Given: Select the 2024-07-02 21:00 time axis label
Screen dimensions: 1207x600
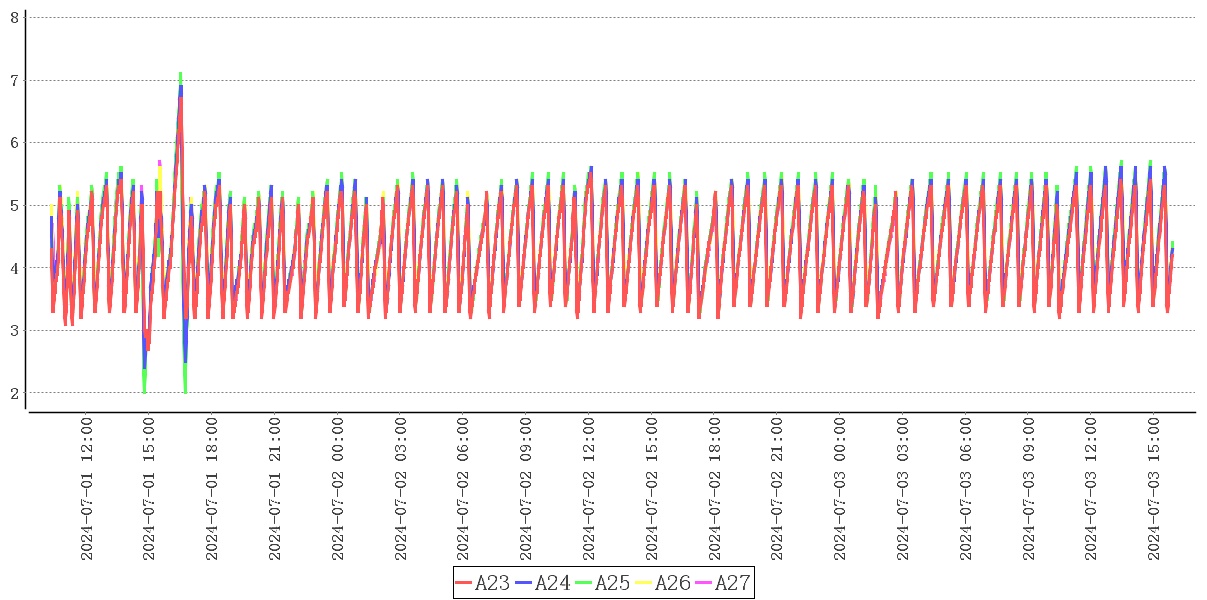Looking at the screenshot, I should pos(778,489).
